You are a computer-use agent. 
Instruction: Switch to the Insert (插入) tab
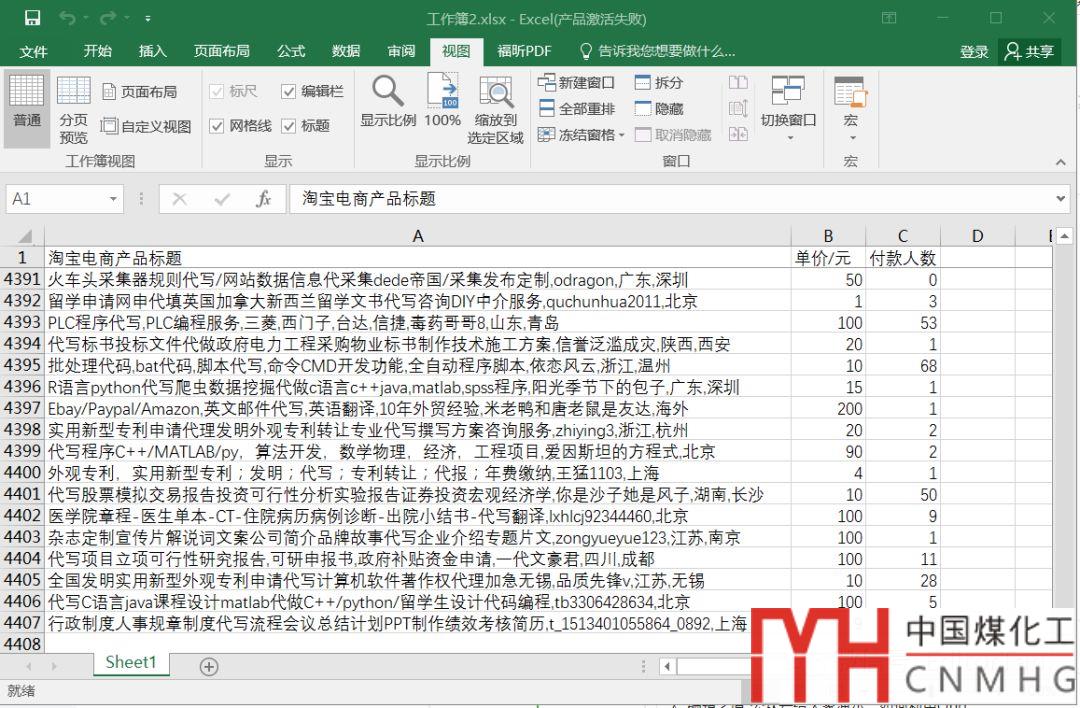point(152,51)
